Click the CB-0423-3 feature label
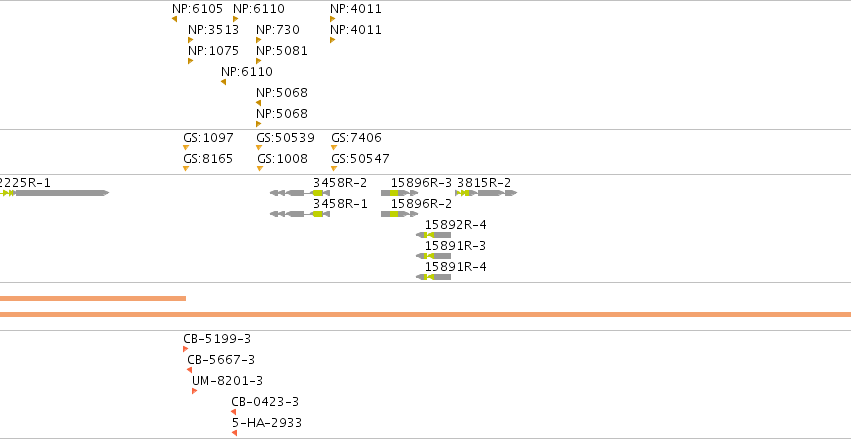This screenshot has height=439, width=851. [265, 402]
